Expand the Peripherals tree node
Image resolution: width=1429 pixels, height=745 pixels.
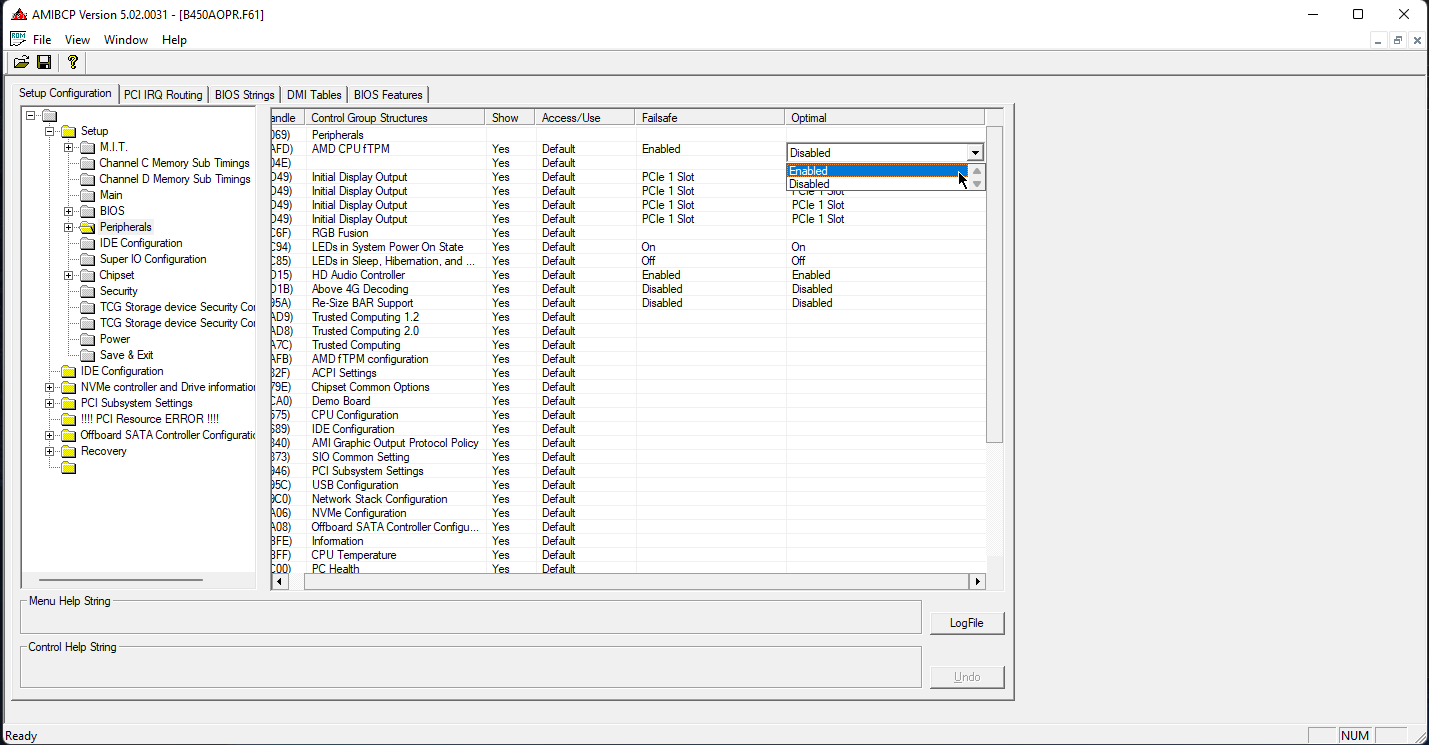(69, 227)
